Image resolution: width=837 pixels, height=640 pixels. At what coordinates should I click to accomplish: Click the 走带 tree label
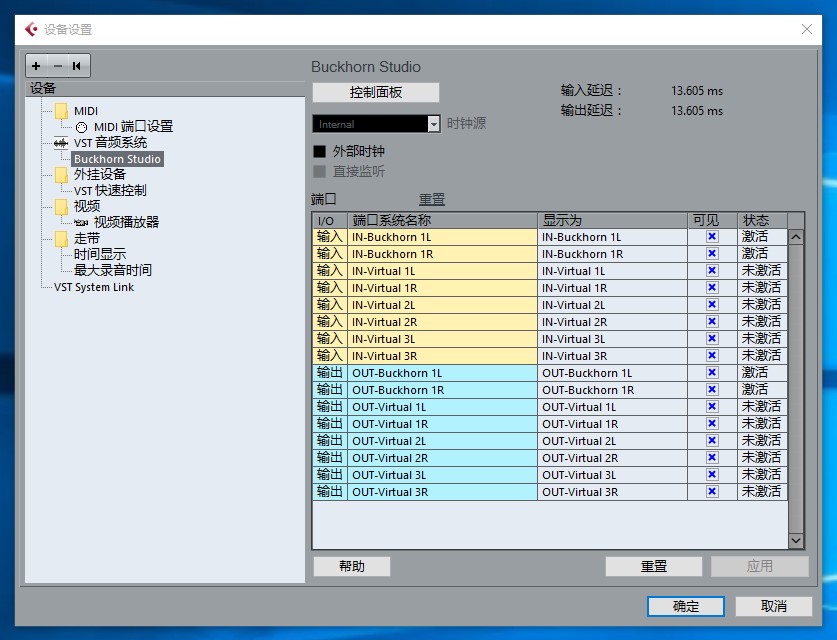(x=87, y=239)
